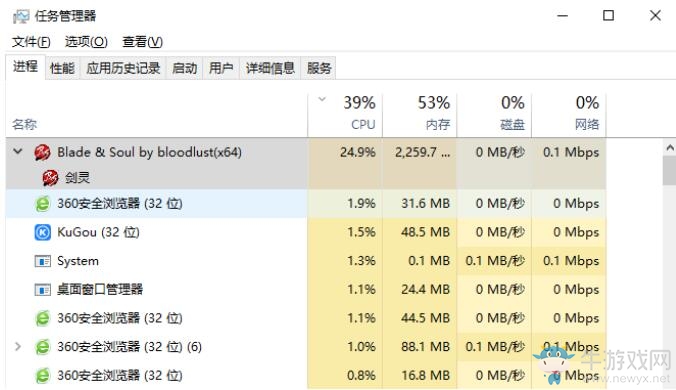676x390 pixels.
Task: Open the 文件(F) menu
Action: click(x=31, y=42)
